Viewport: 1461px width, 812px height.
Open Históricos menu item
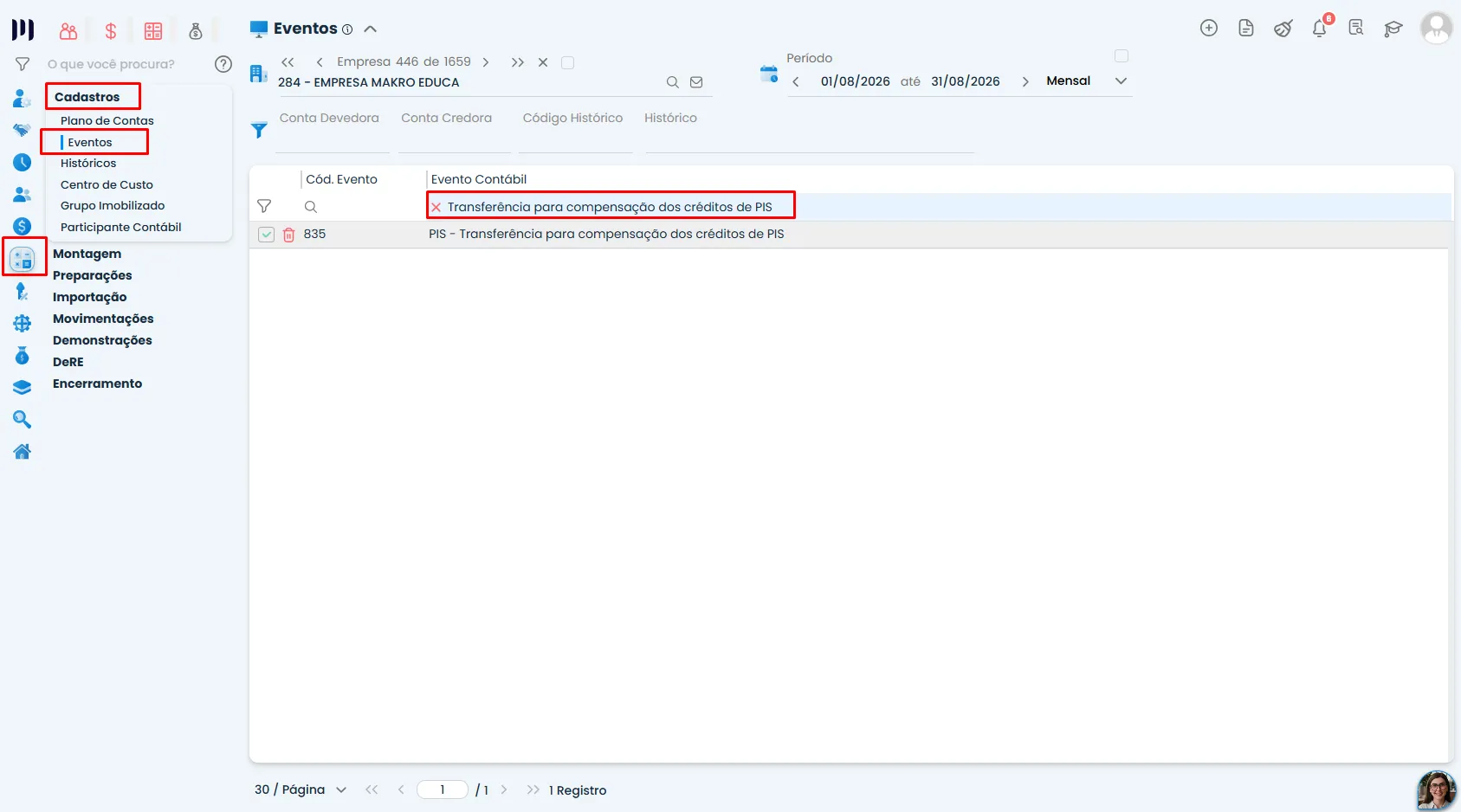(x=88, y=163)
